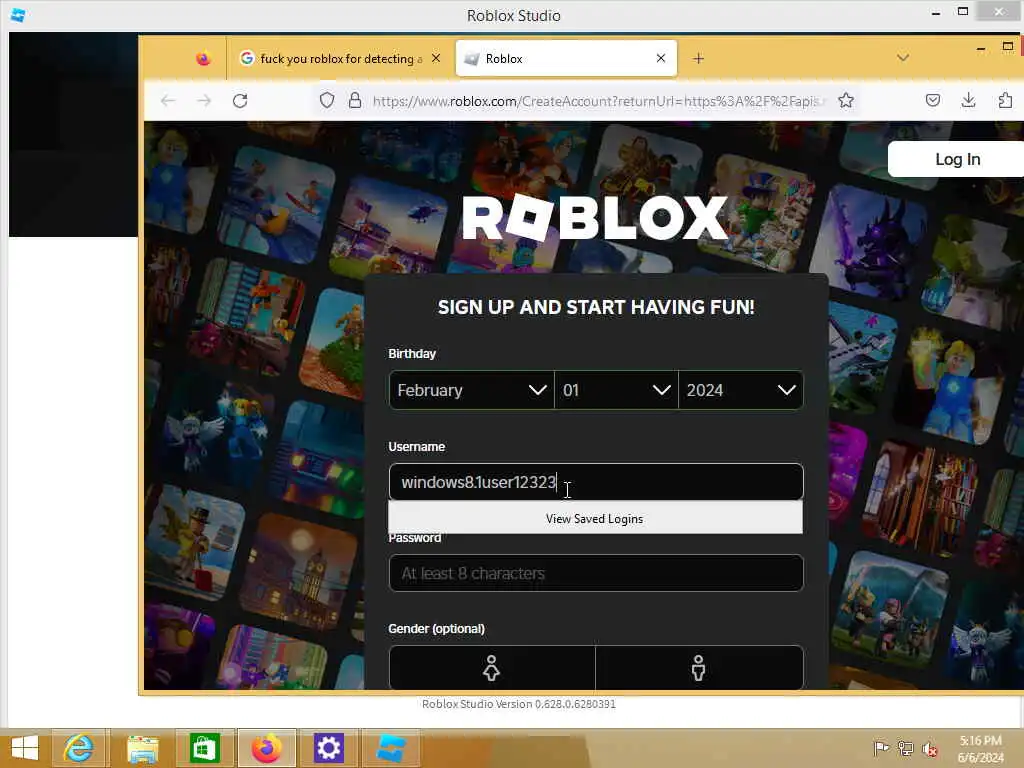Click the pinned Firefox tab icon

tap(203, 59)
